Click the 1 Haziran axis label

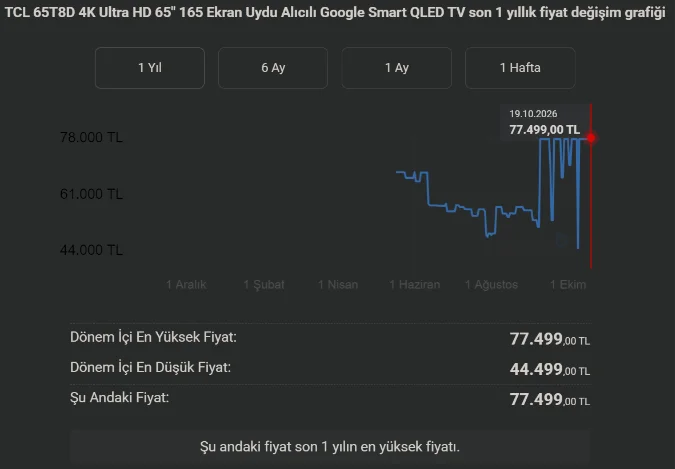tap(415, 285)
